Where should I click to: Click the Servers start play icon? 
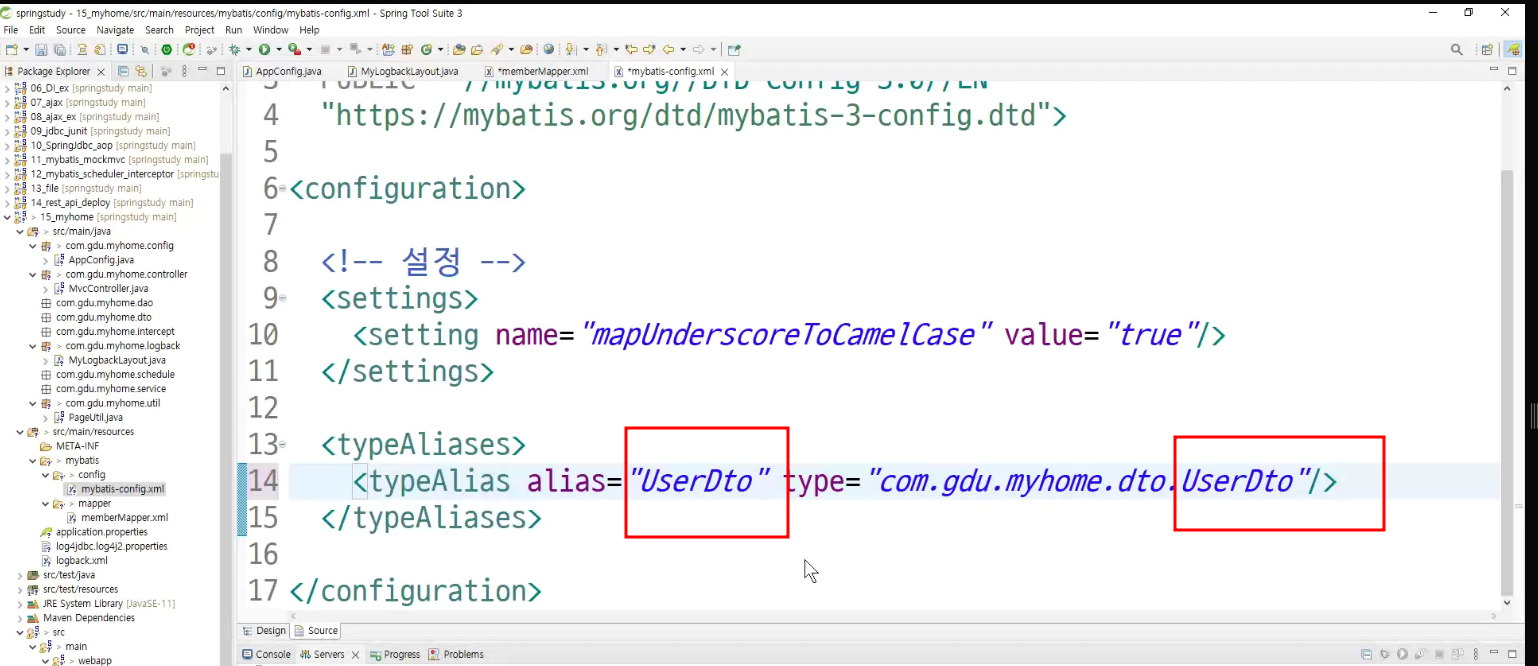[1402, 654]
